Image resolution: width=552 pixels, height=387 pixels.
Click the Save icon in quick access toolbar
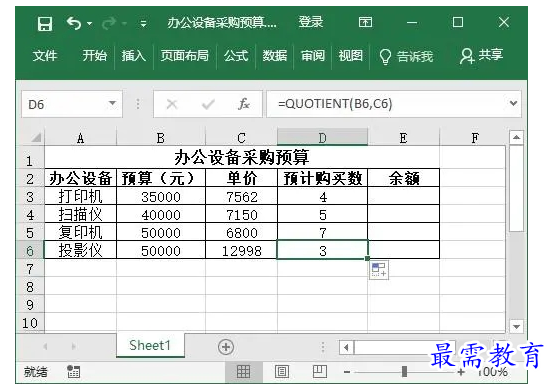(45, 24)
